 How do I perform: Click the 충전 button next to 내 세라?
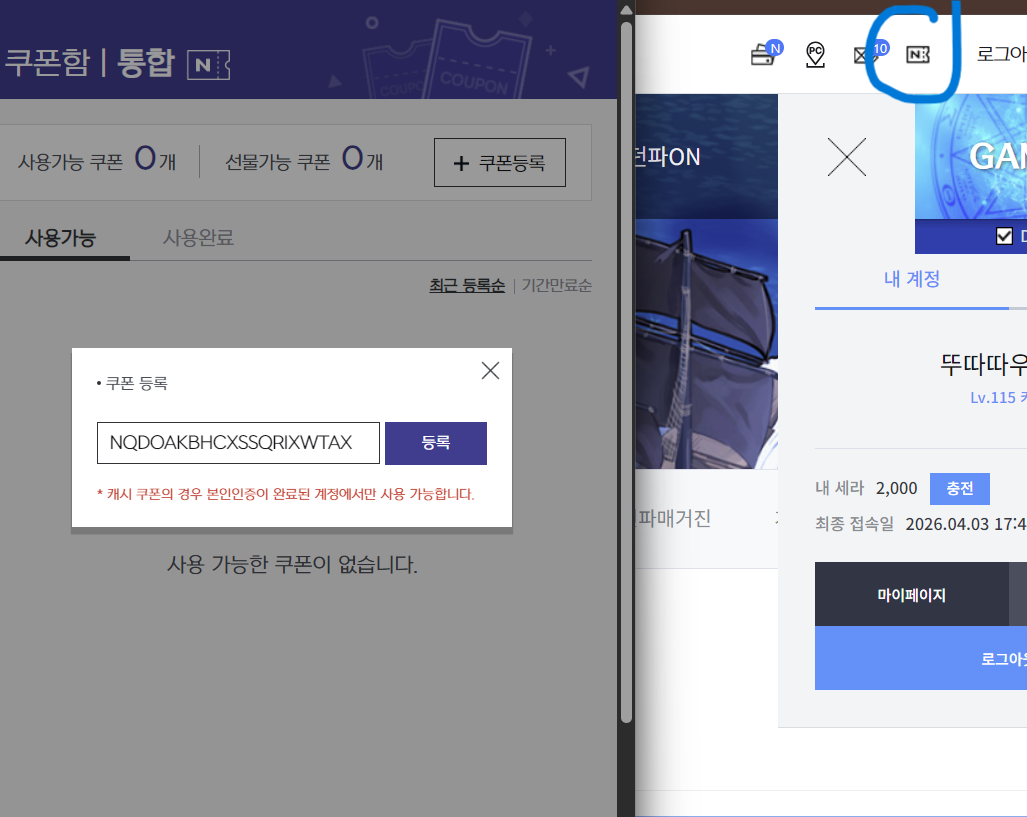coord(959,489)
